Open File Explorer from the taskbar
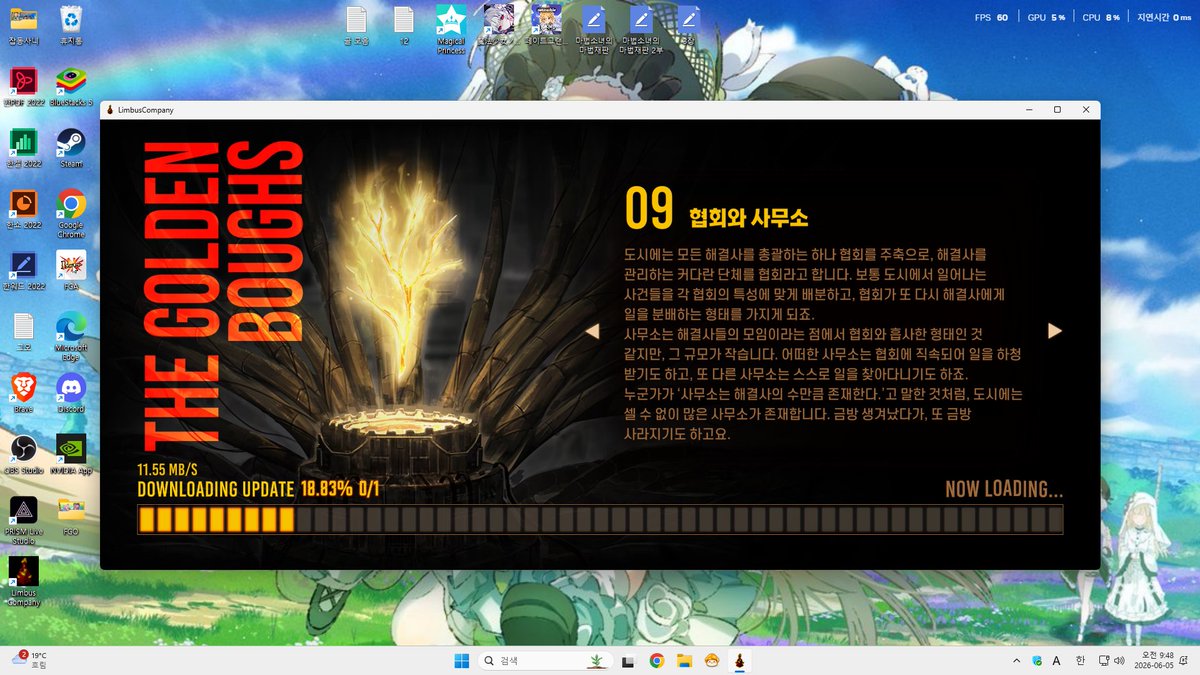 click(x=685, y=660)
